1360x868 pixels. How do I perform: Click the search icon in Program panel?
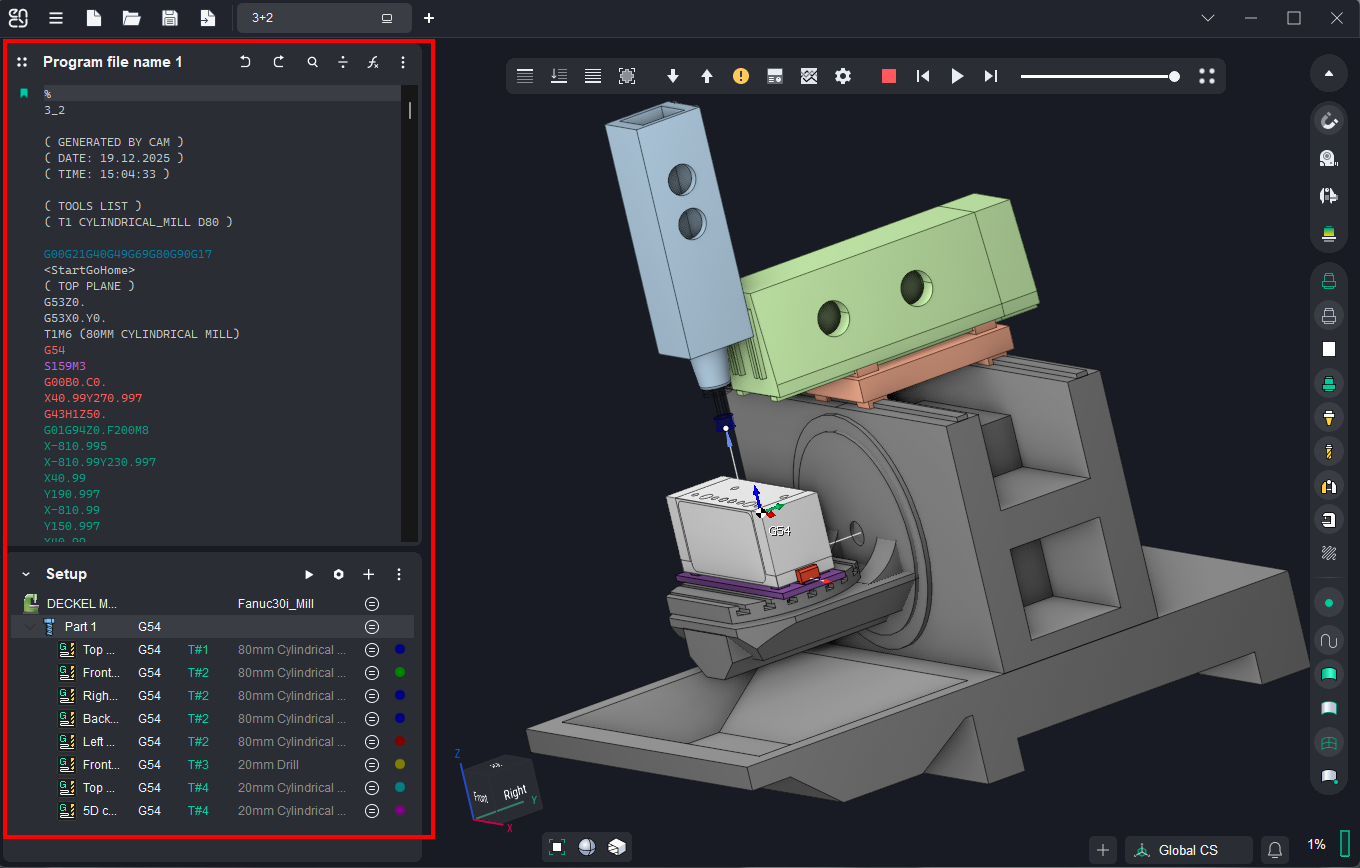[x=313, y=62]
